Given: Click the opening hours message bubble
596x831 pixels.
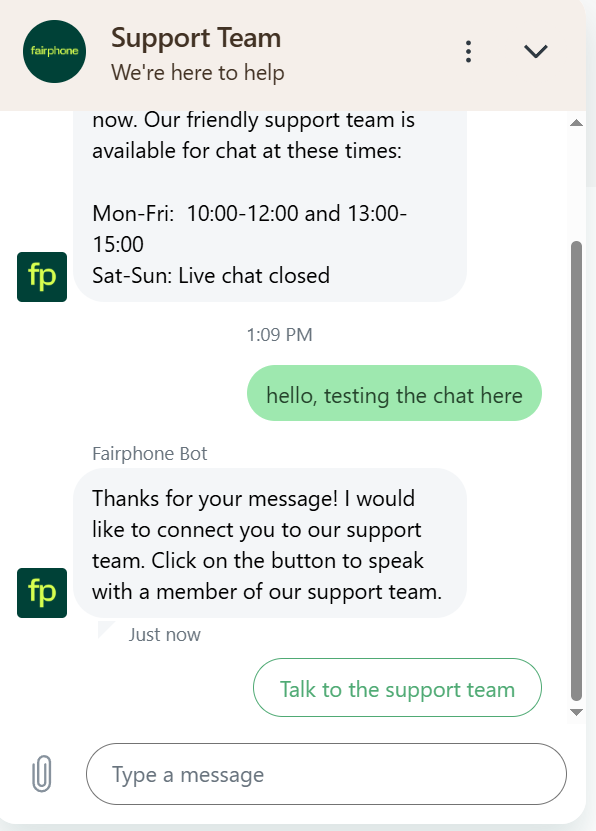Looking at the screenshot, I should tap(270, 206).
